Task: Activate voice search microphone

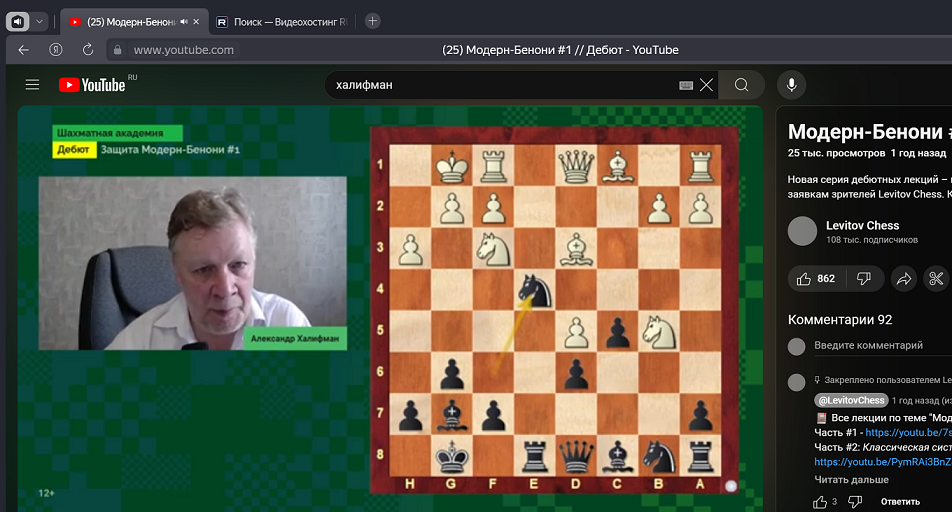Action: click(x=791, y=85)
